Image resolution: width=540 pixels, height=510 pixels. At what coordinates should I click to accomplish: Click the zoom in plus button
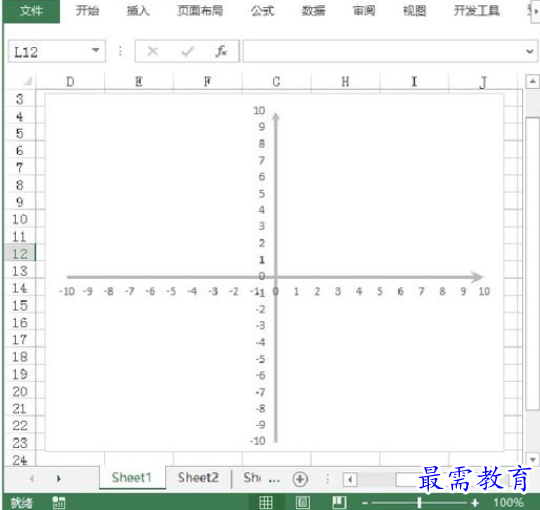coord(475,503)
